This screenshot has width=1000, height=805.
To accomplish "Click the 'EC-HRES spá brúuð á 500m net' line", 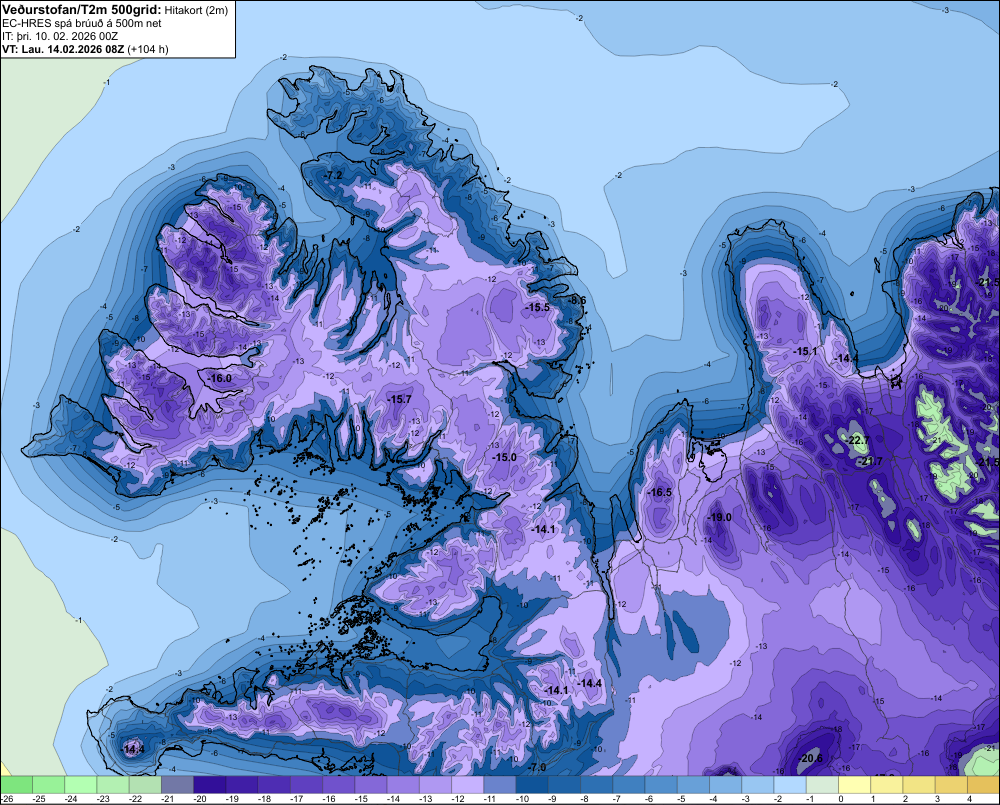I will click(82, 23).
